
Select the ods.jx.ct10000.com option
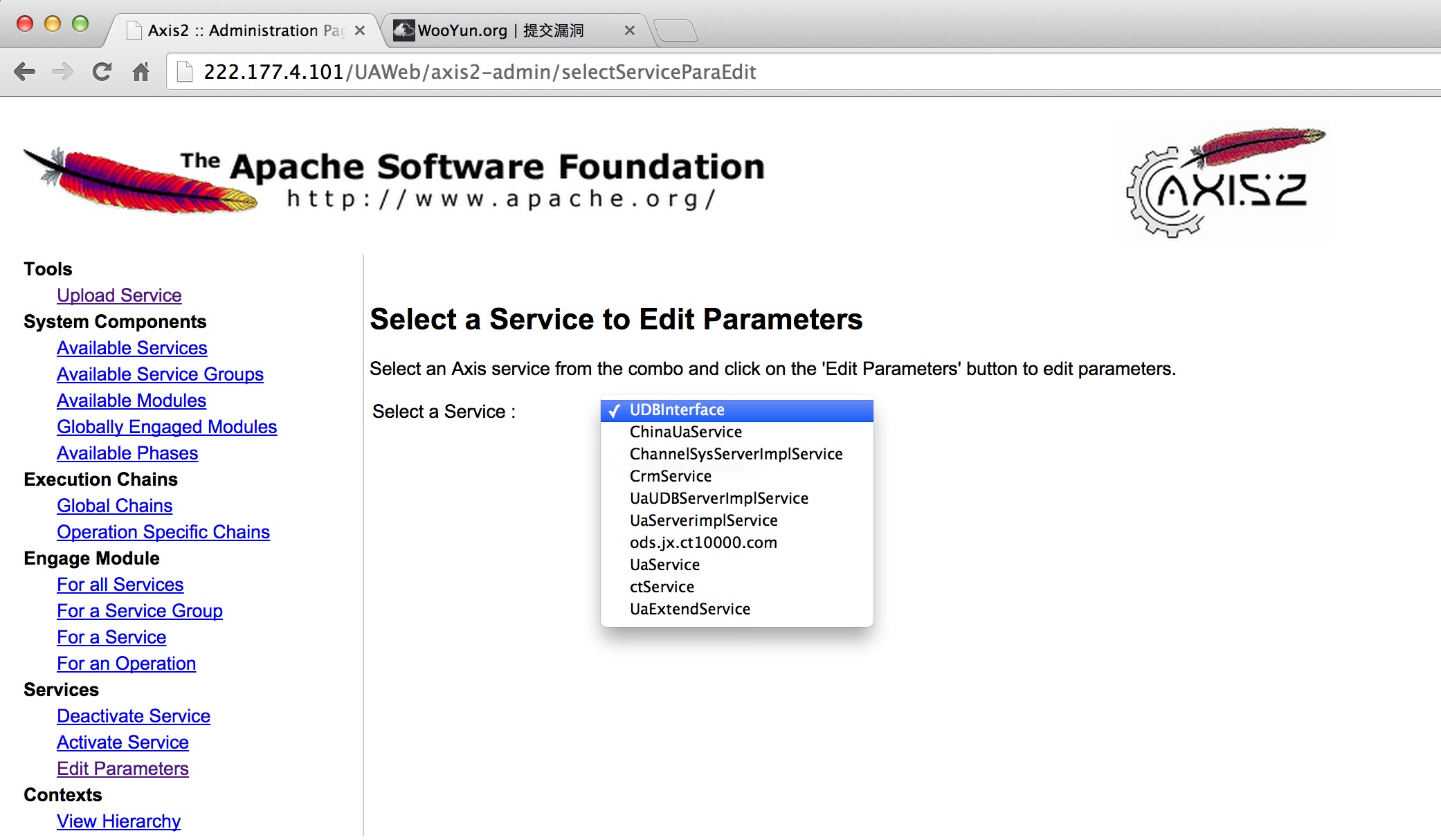737,542
